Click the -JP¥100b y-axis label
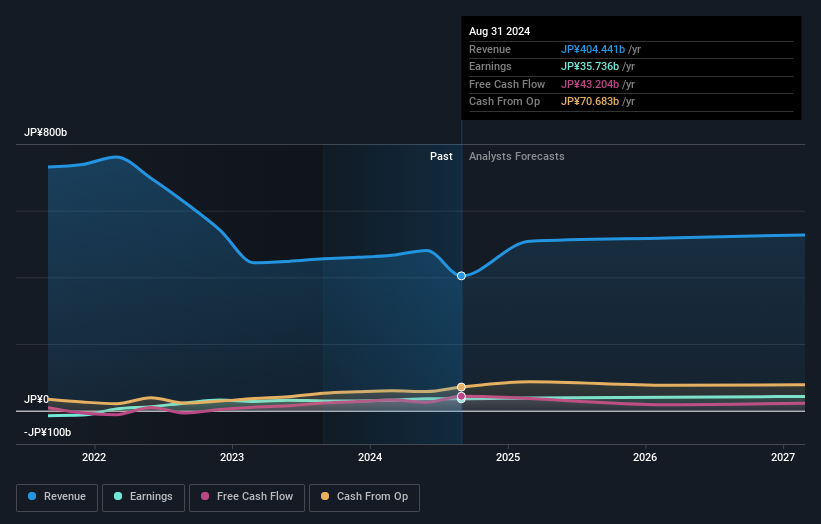Image resolution: width=821 pixels, height=524 pixels. tap(47, 432)
